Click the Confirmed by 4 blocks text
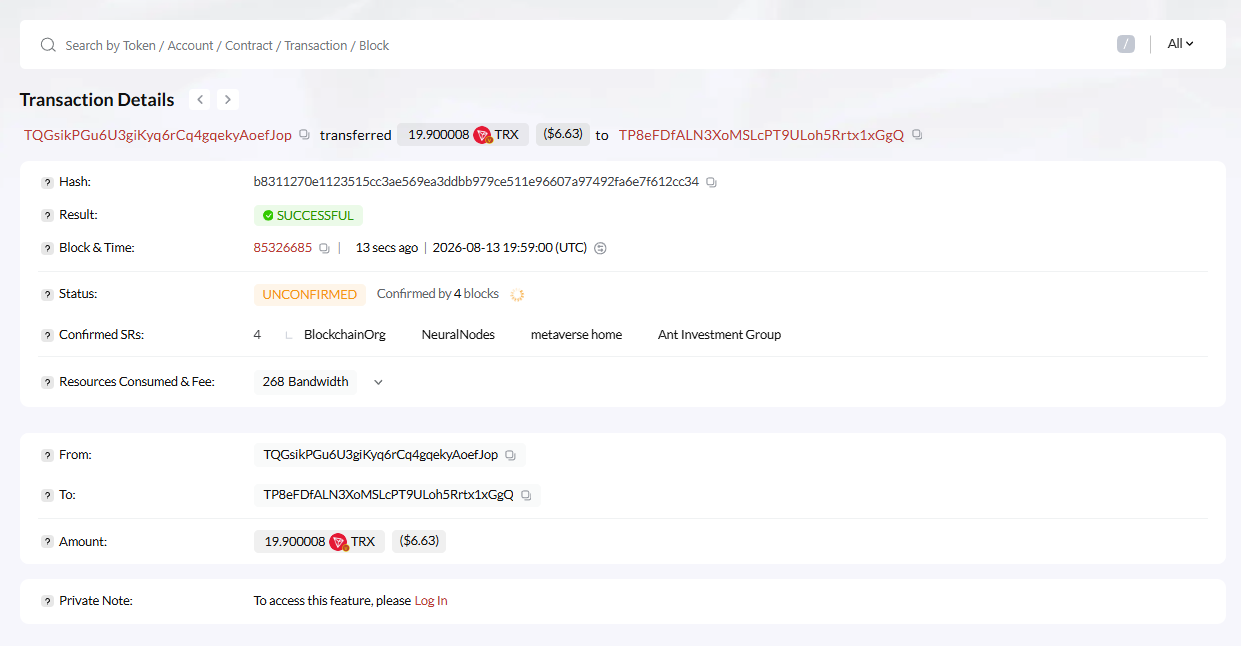 438,294
